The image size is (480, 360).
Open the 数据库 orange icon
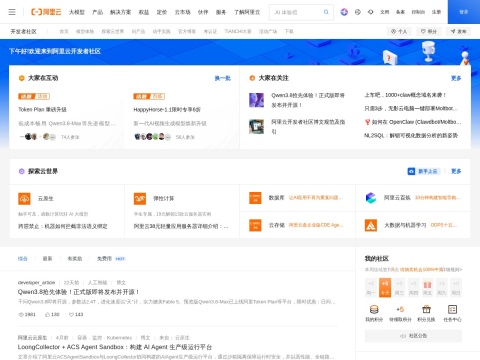pos(255,198)
